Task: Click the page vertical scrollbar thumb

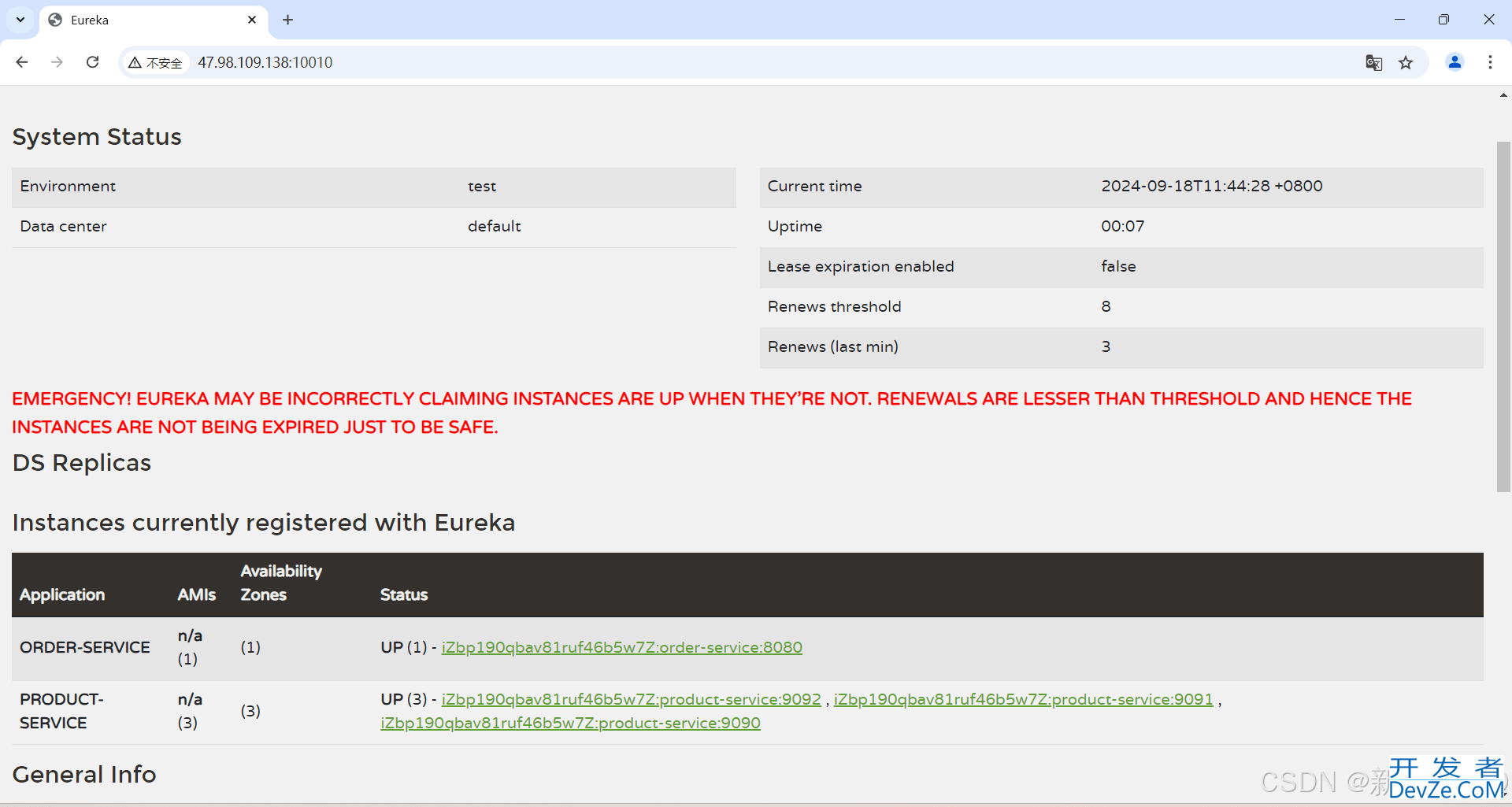Action: (x=1503, y=317)
